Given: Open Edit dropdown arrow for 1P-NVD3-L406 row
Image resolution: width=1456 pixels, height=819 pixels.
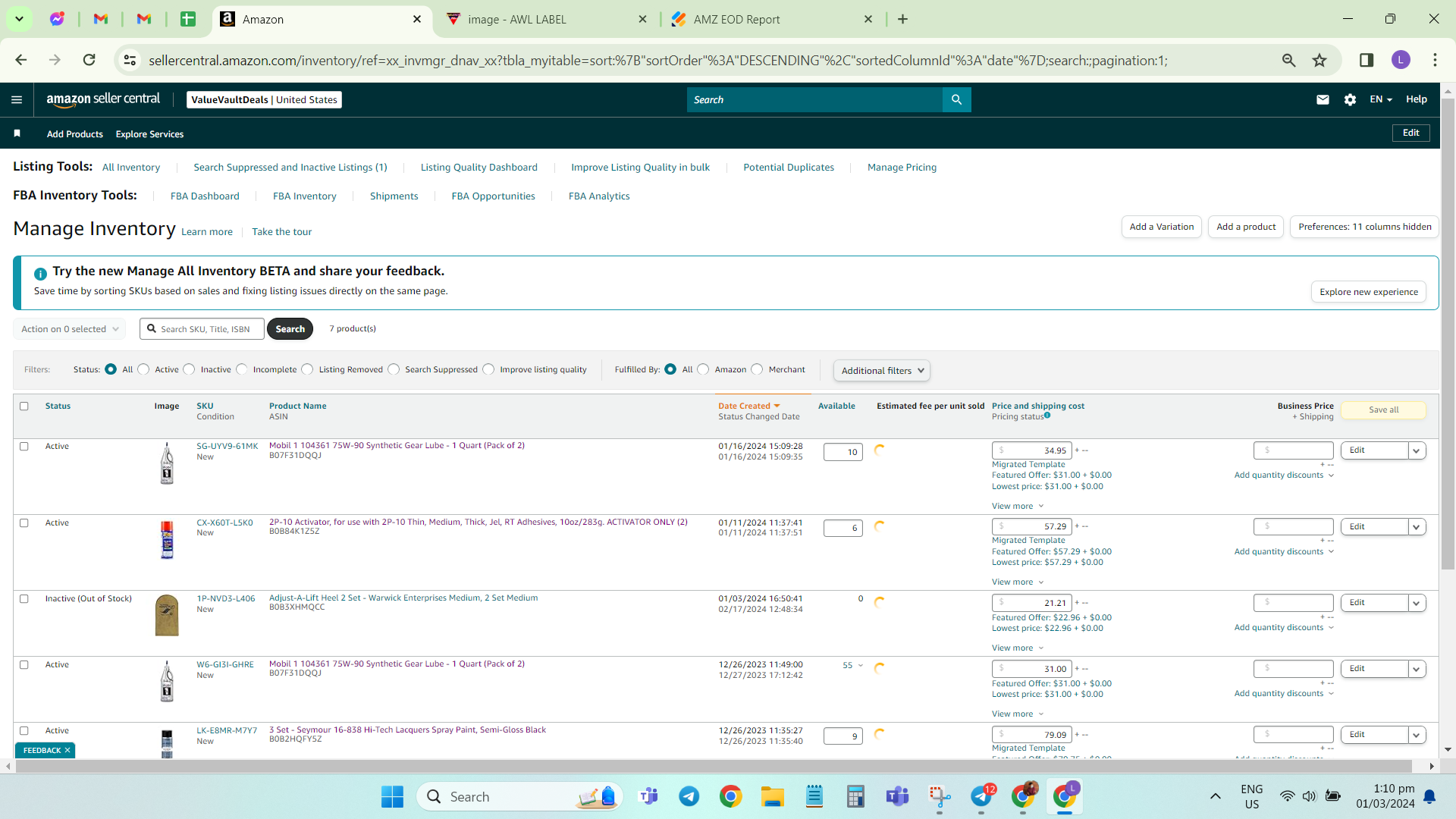Looking at the screenshot, I should coord(1416,603).
